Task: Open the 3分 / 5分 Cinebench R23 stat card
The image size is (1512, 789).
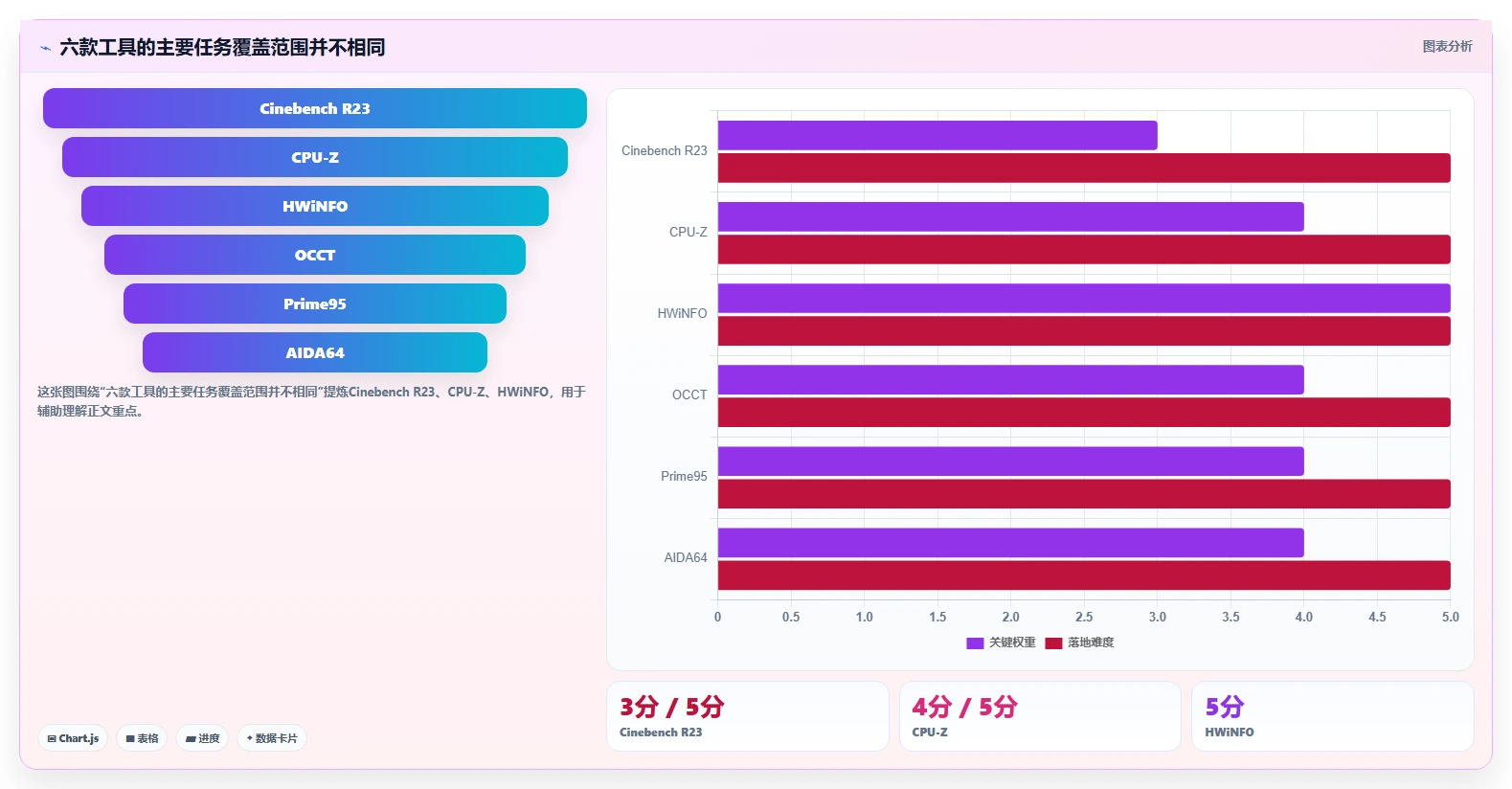Action: 748,716
